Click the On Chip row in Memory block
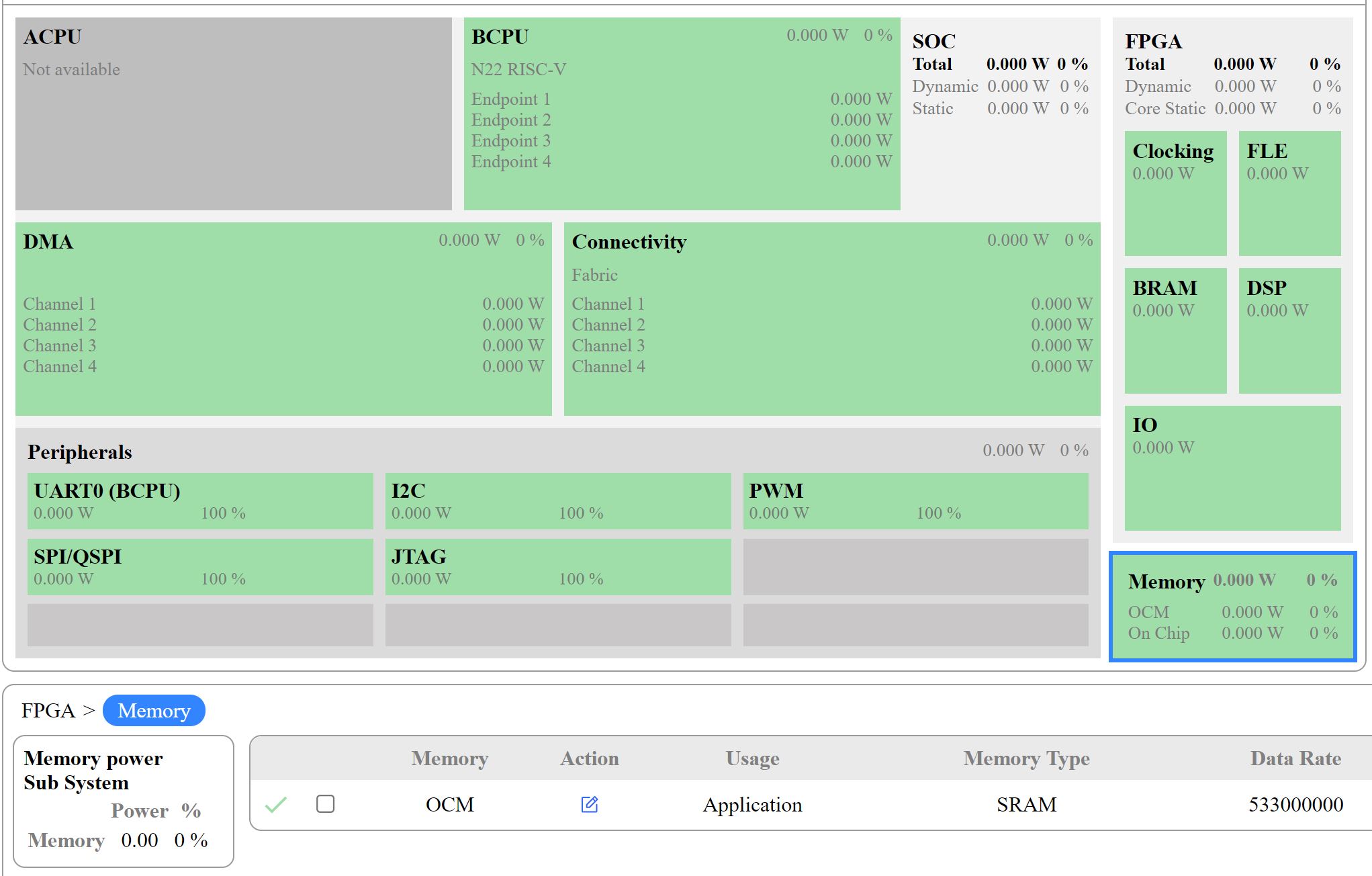Viewport: 1372px width, 876px height. pyautogui.click(x=1233, y=633)
